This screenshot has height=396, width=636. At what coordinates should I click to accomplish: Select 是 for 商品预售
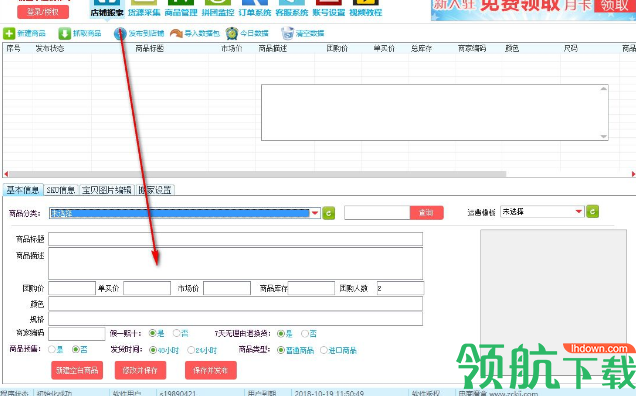[x=52, y=349]
